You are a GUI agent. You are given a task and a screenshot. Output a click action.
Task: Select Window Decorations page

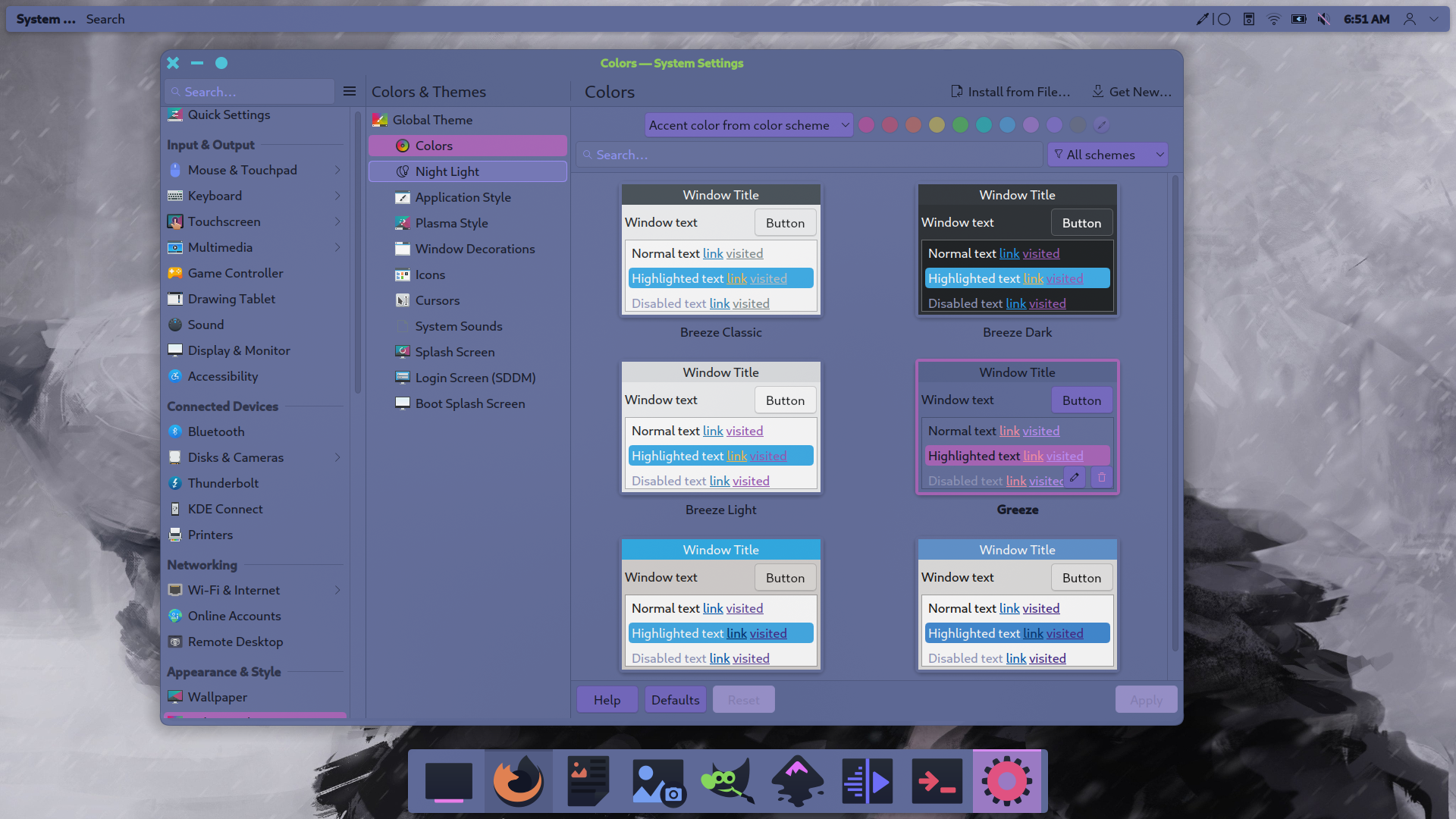pos(468,249)
